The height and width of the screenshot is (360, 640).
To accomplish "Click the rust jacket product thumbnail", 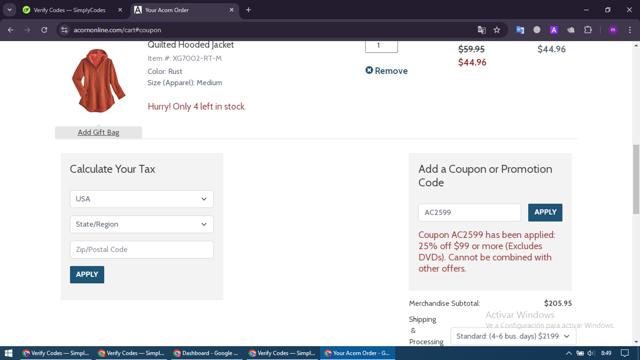I will [x=98, y=80].
